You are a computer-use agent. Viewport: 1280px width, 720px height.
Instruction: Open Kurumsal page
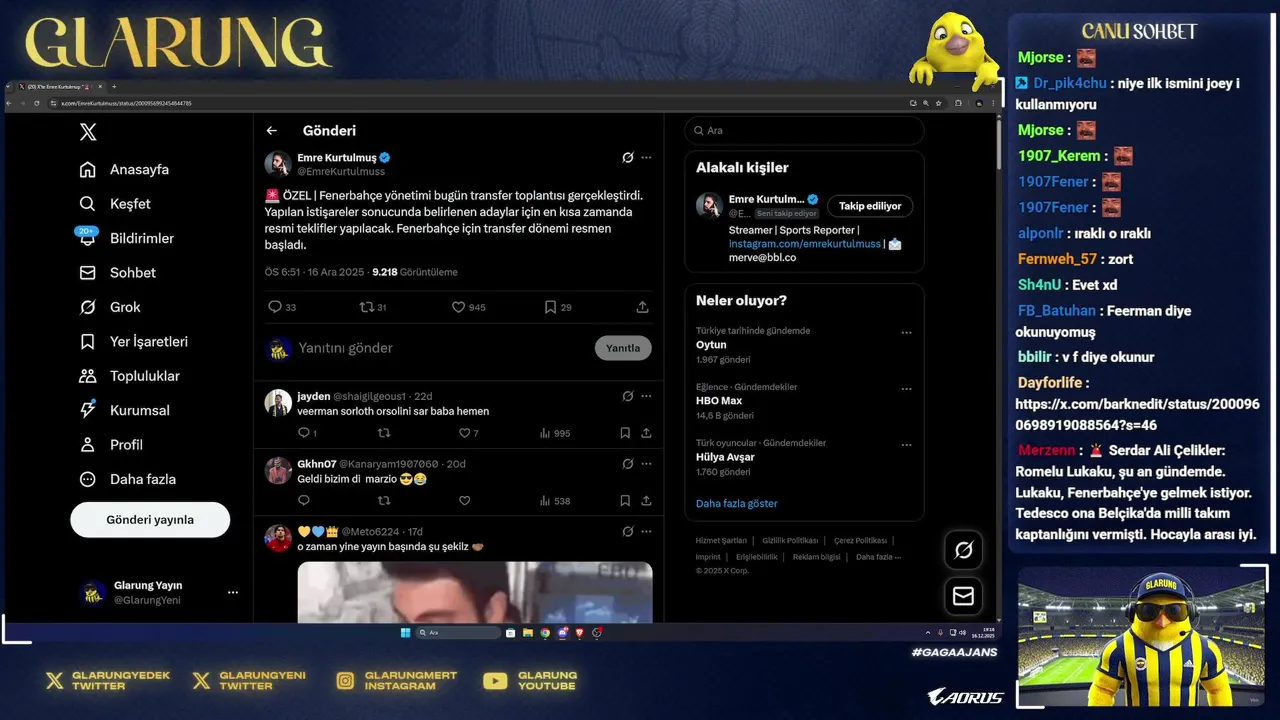pos(125,410)
